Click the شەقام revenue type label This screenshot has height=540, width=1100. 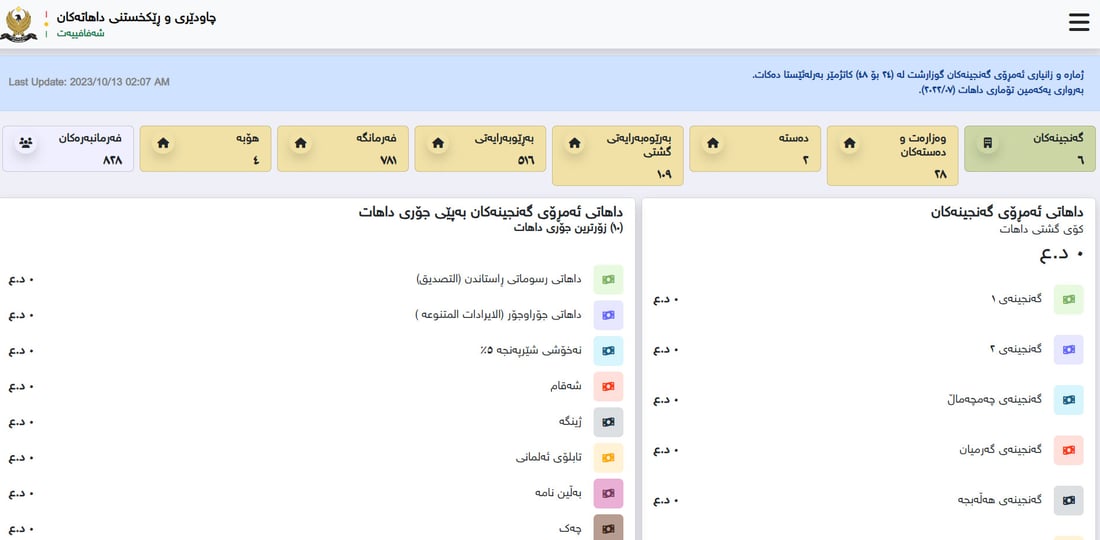pyautogui.click(x=566, y=386)
